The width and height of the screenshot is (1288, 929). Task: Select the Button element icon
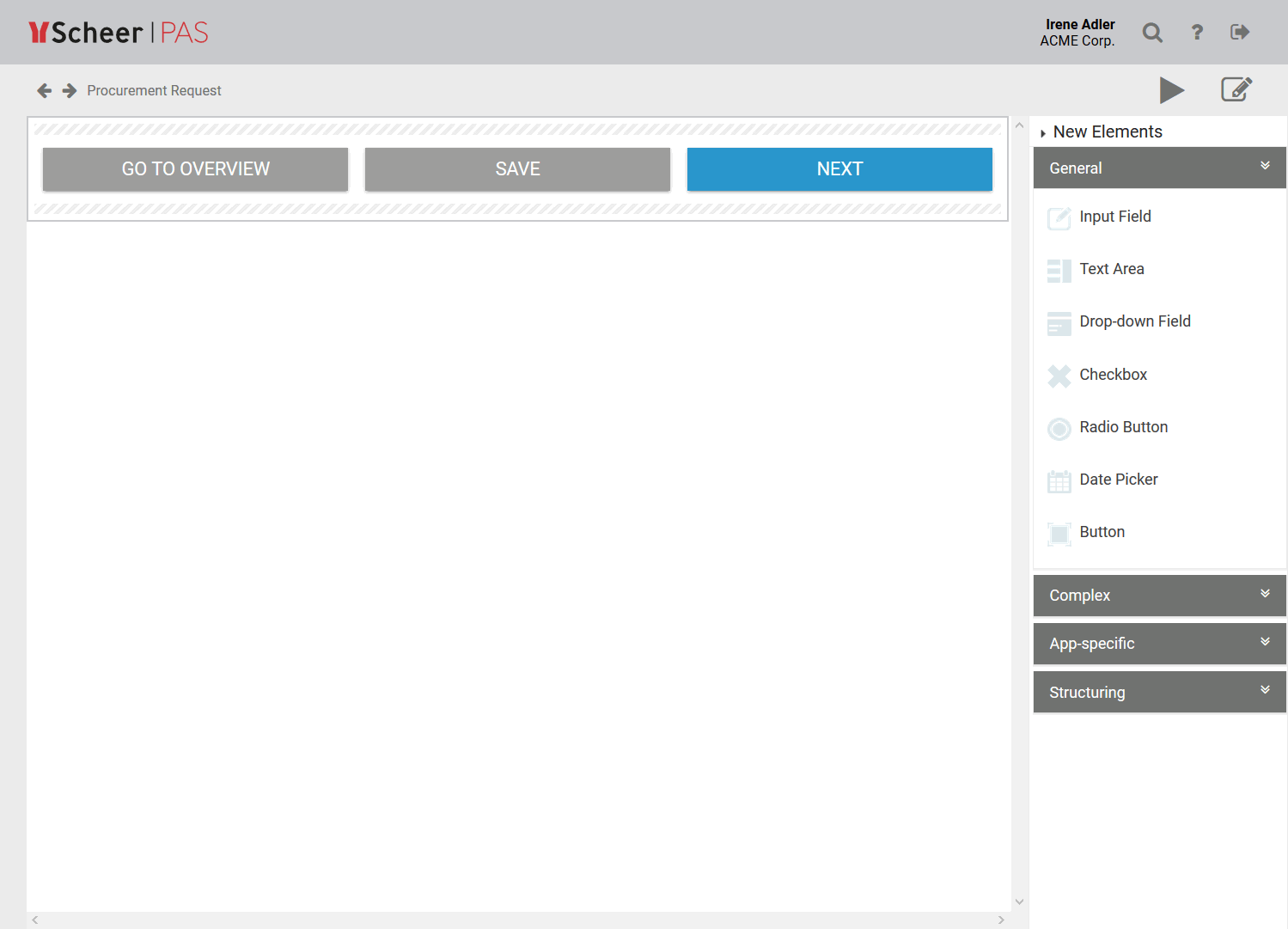1059,534
